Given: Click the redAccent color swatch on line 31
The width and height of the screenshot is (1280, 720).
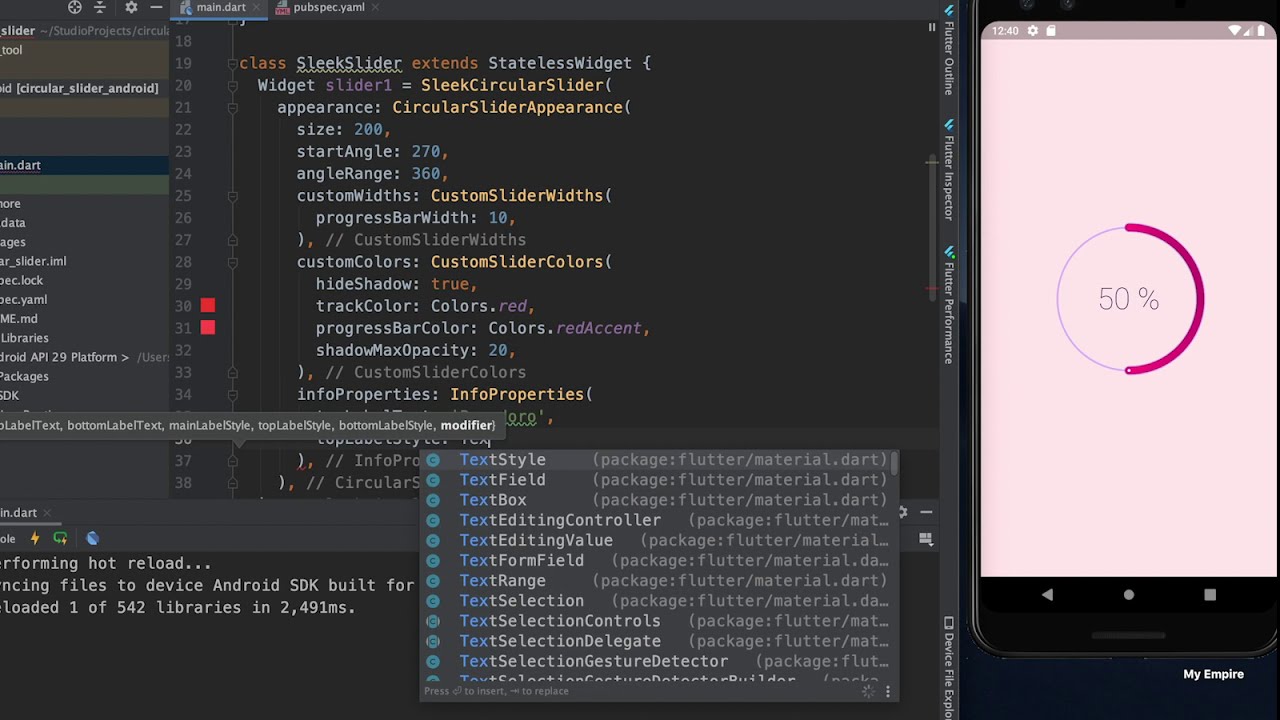Looking at the screenshot, I should coord(207,328).
